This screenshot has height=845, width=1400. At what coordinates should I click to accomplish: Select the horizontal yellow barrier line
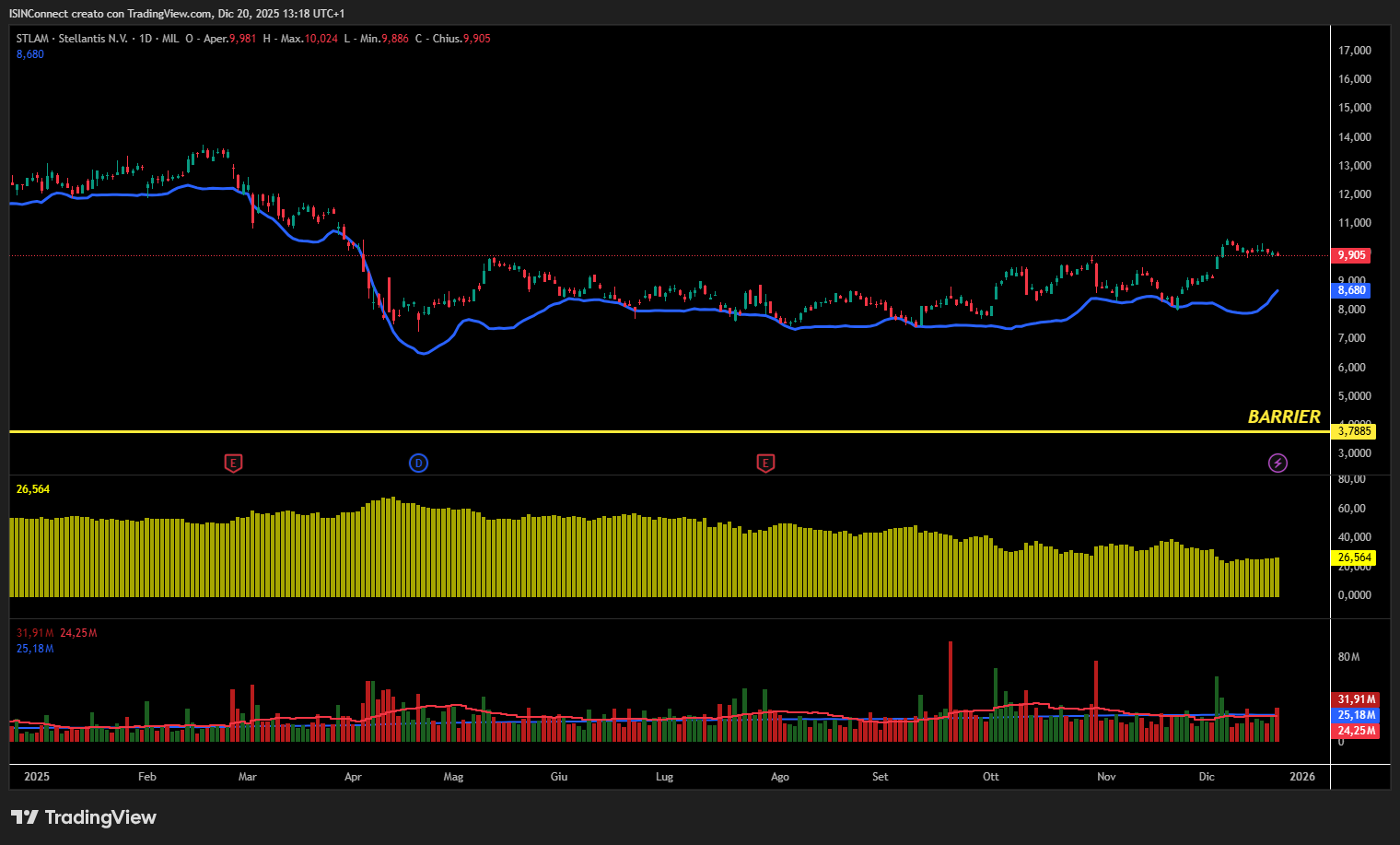pos(645,431)
